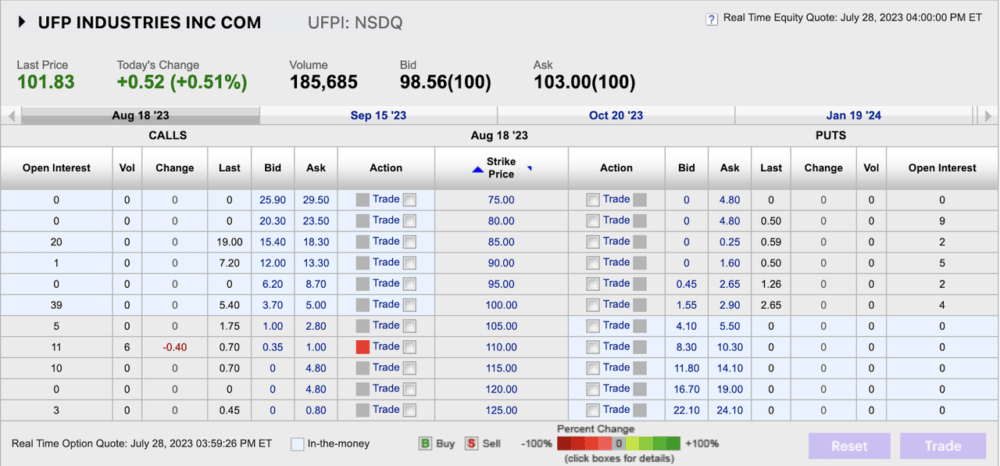This screenshot has width=1000, height=466.
Task: Click the call percent-change box at strike 75.00
Action: tap(362, 200)
